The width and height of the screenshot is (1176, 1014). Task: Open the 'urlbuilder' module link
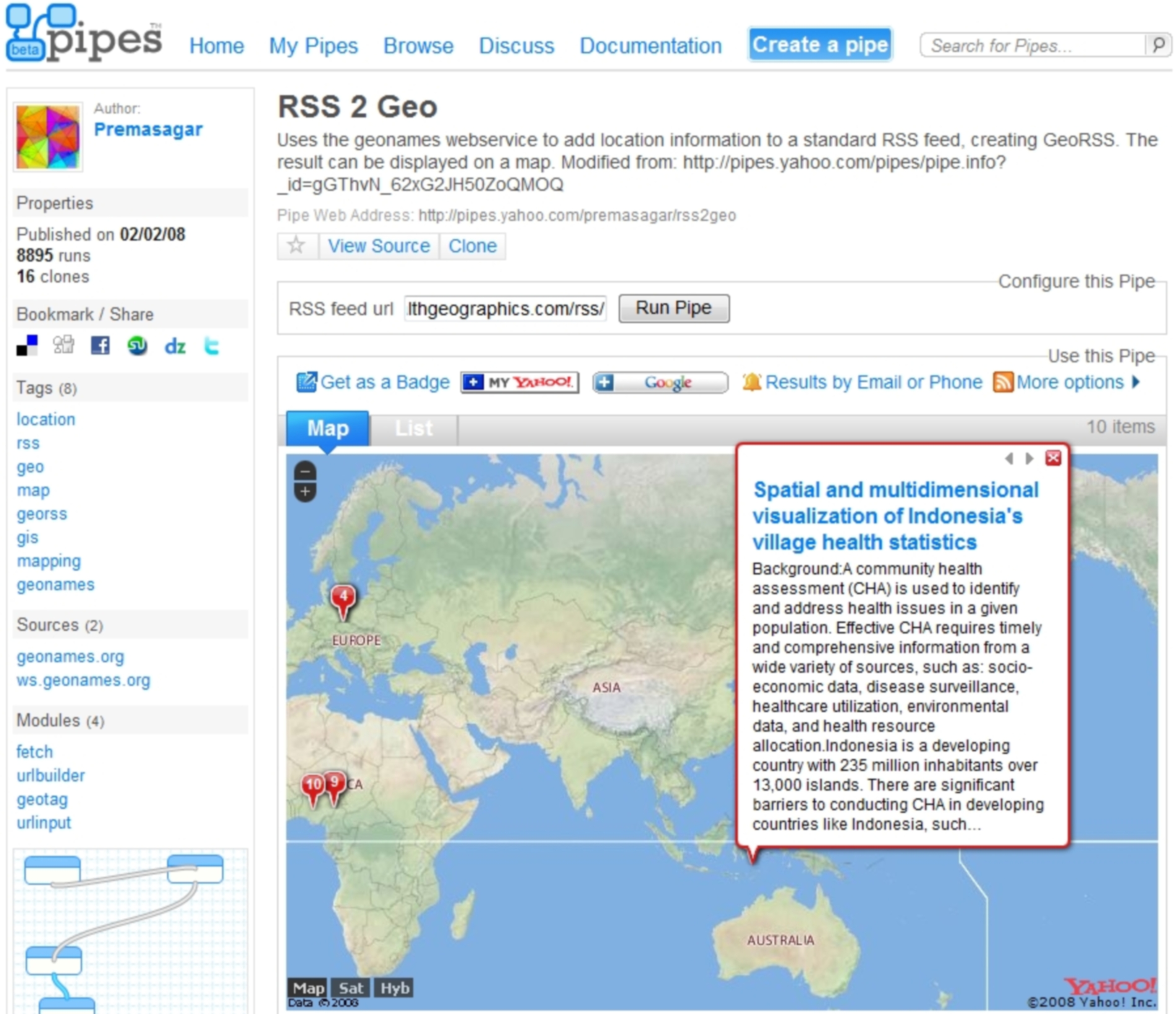pyautogui.click(x=51, y=776)
